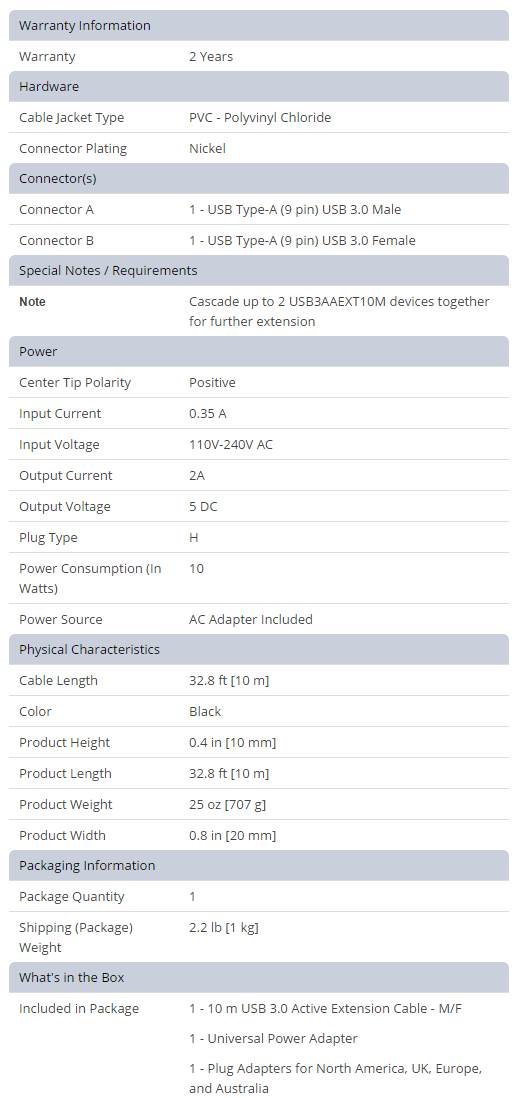The height and width of the screenshot is (1098, 516).
Task: Select the Universal Power Adapter package item
Action: [273, 1038]
